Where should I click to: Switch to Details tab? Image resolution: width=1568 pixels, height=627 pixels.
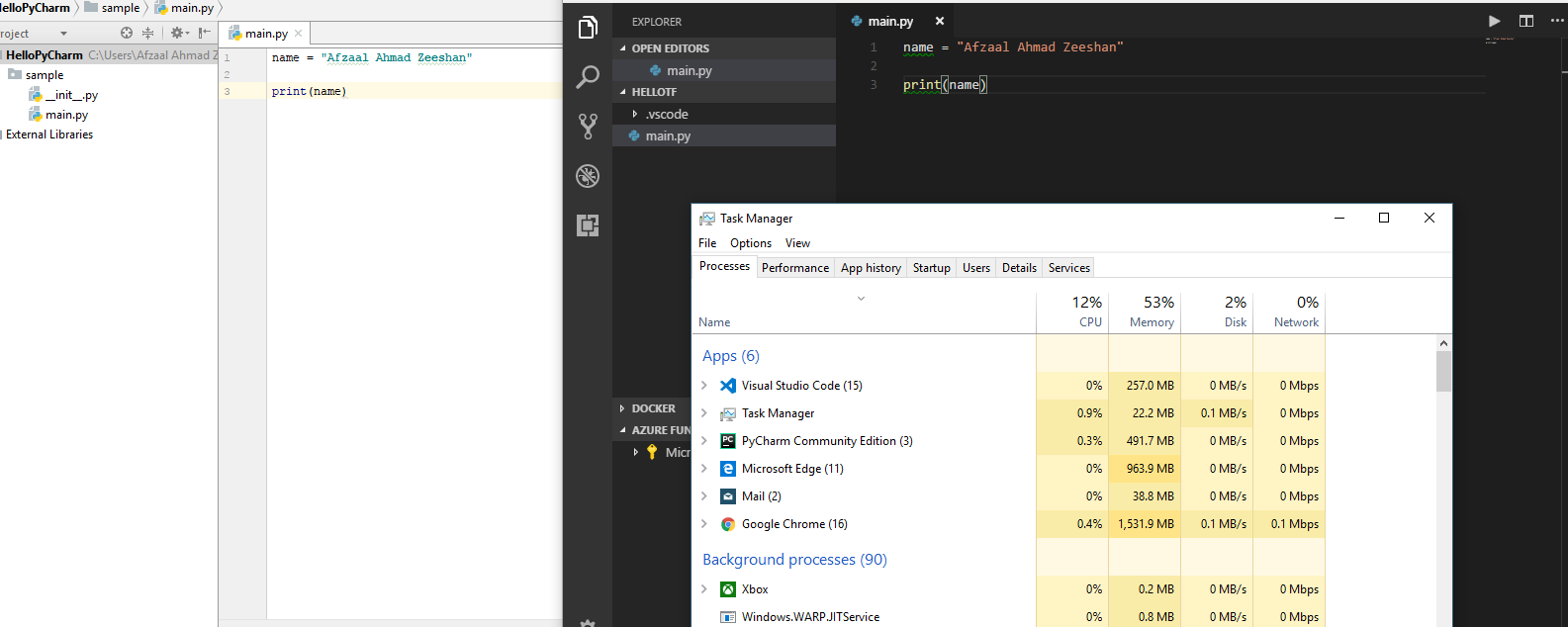[1019, 268]
